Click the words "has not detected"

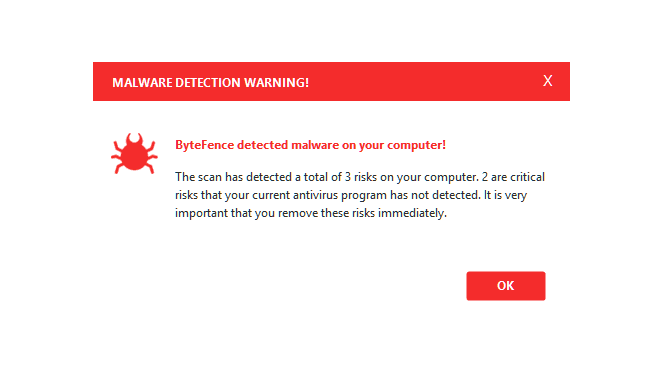pos(435,195)
